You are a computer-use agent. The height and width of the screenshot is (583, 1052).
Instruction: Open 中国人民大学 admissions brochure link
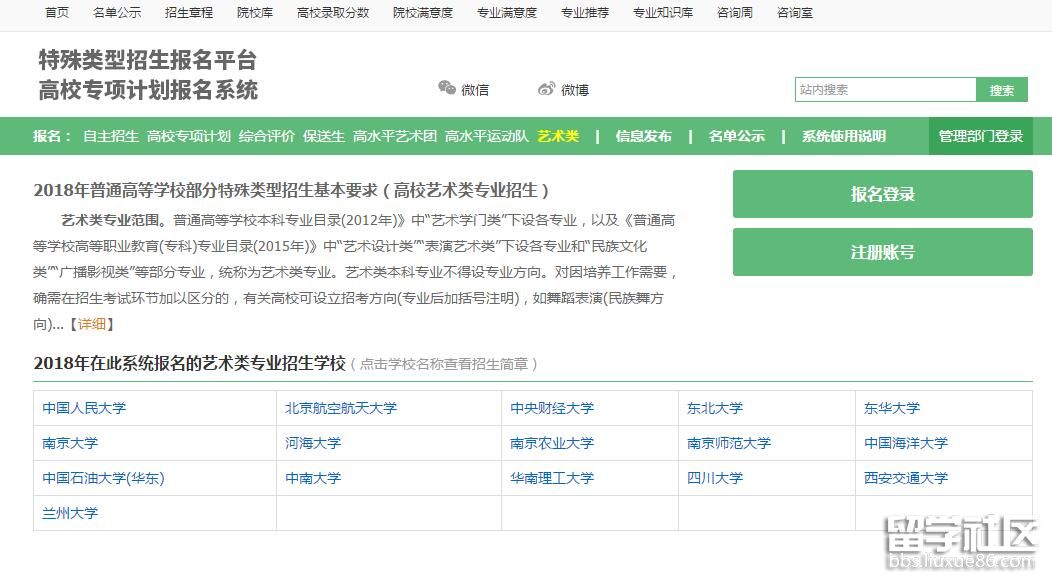coord(84,408)
